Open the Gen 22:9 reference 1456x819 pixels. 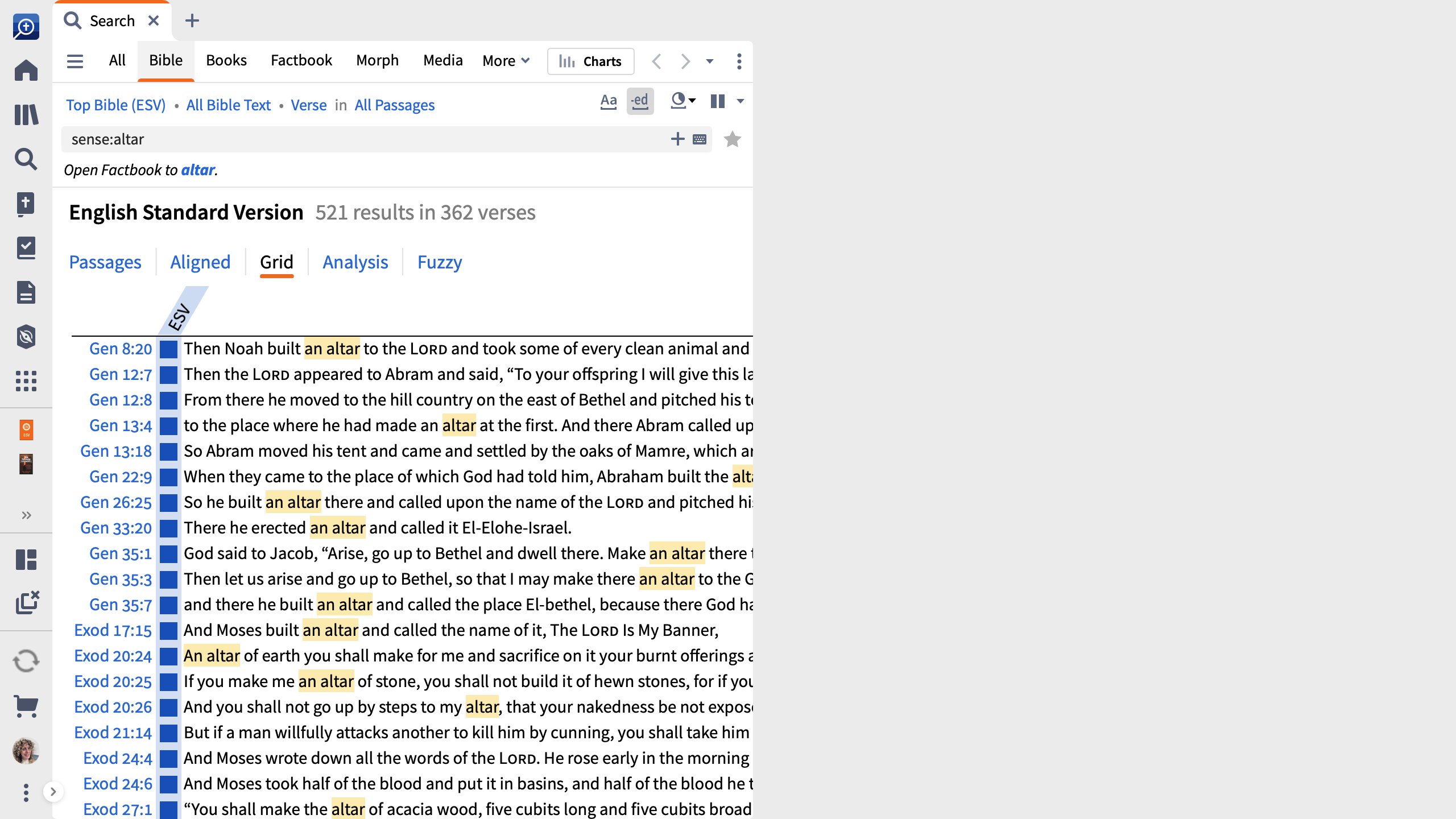tap(121, 477)
